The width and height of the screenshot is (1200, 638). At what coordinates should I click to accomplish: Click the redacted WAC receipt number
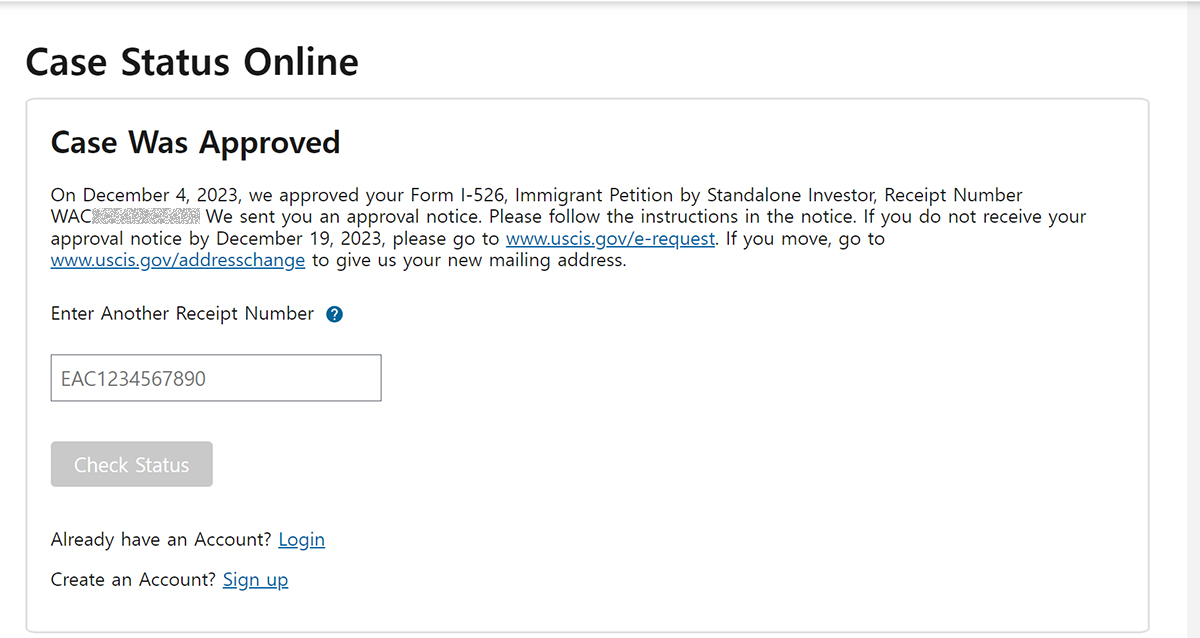point(126,217)
